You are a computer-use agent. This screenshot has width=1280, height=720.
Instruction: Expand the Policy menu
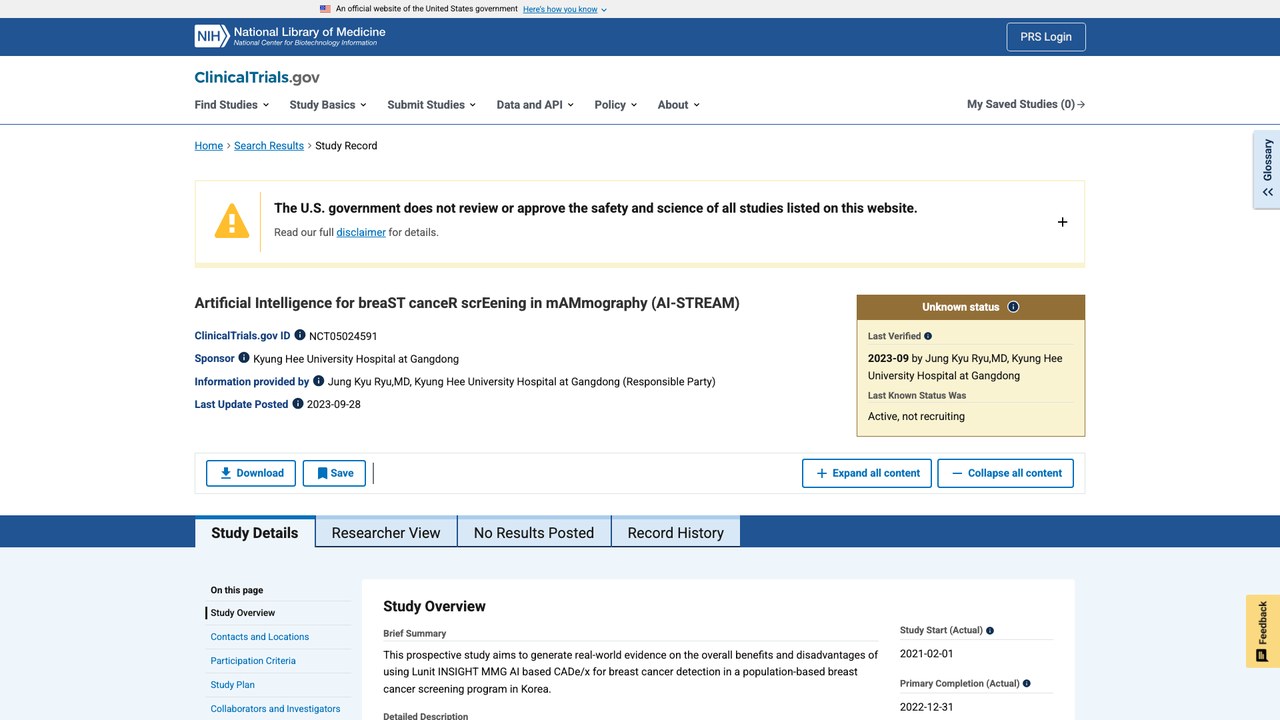click(x=615, y=104)
